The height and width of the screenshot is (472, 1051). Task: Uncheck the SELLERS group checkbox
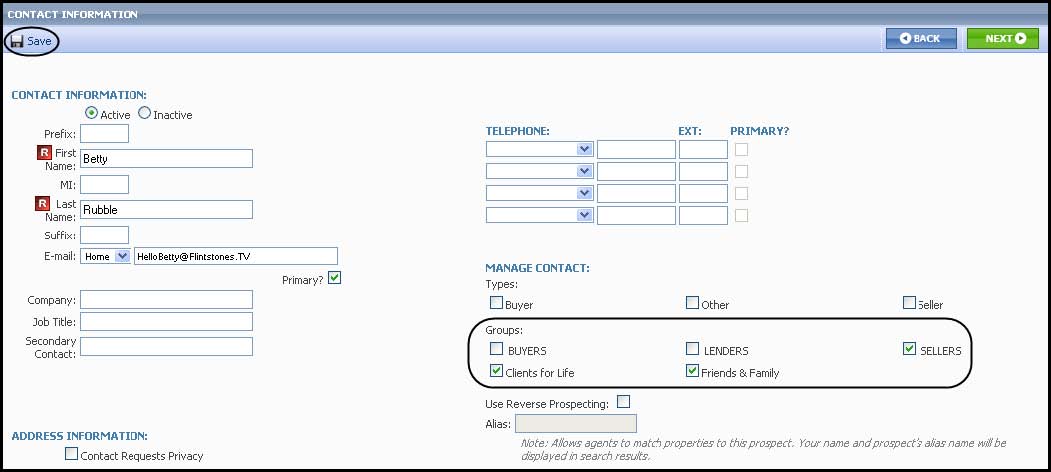[x=909, y=349]
